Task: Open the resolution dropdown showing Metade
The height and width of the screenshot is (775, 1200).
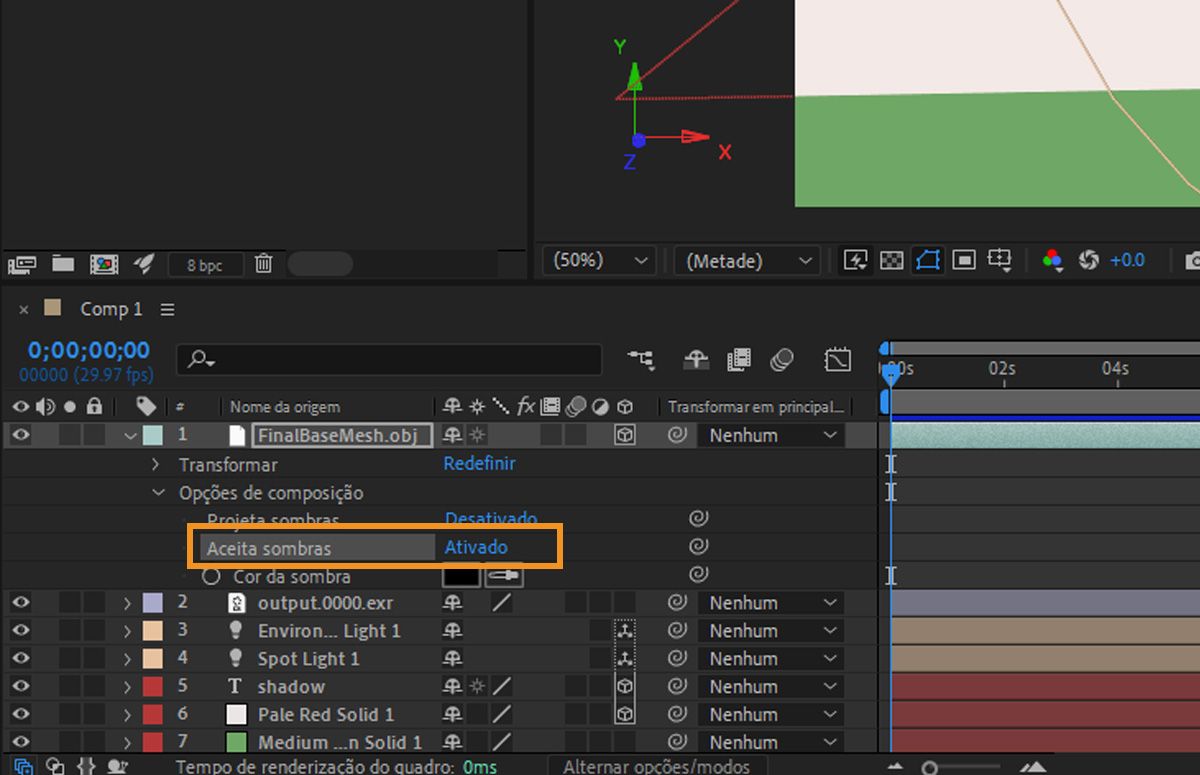Action: tap(745, 260)
